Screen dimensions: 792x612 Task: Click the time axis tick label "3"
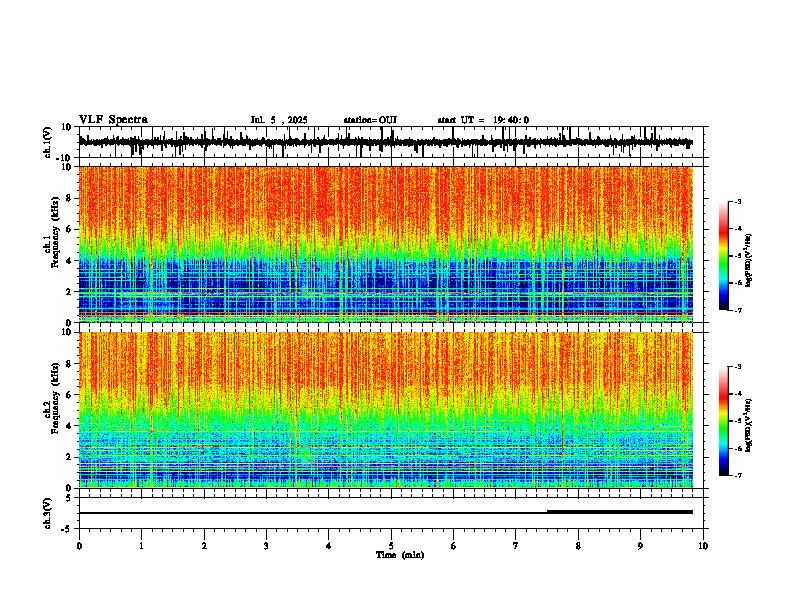coord(266,546)
